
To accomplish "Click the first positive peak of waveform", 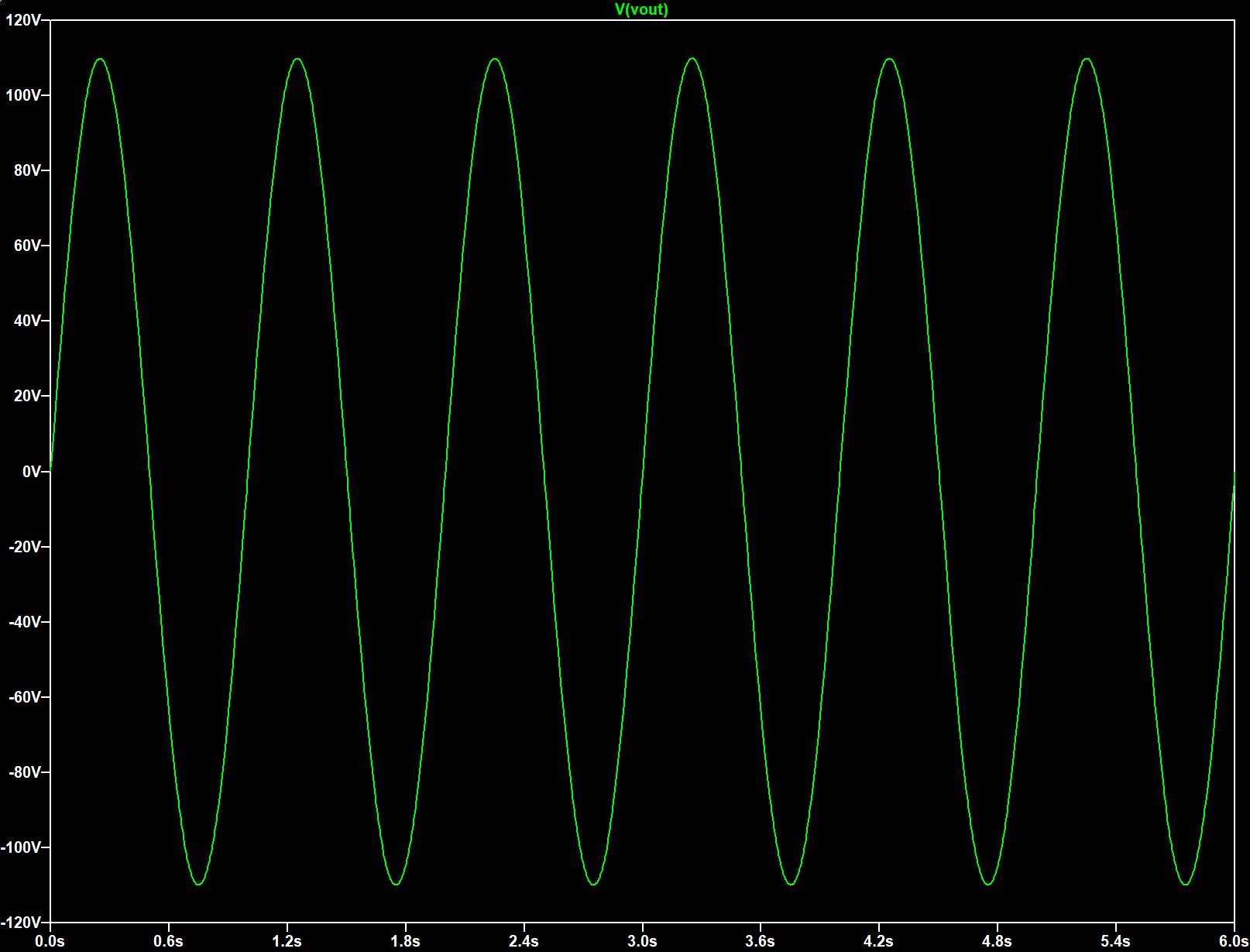I will [100, 59].
